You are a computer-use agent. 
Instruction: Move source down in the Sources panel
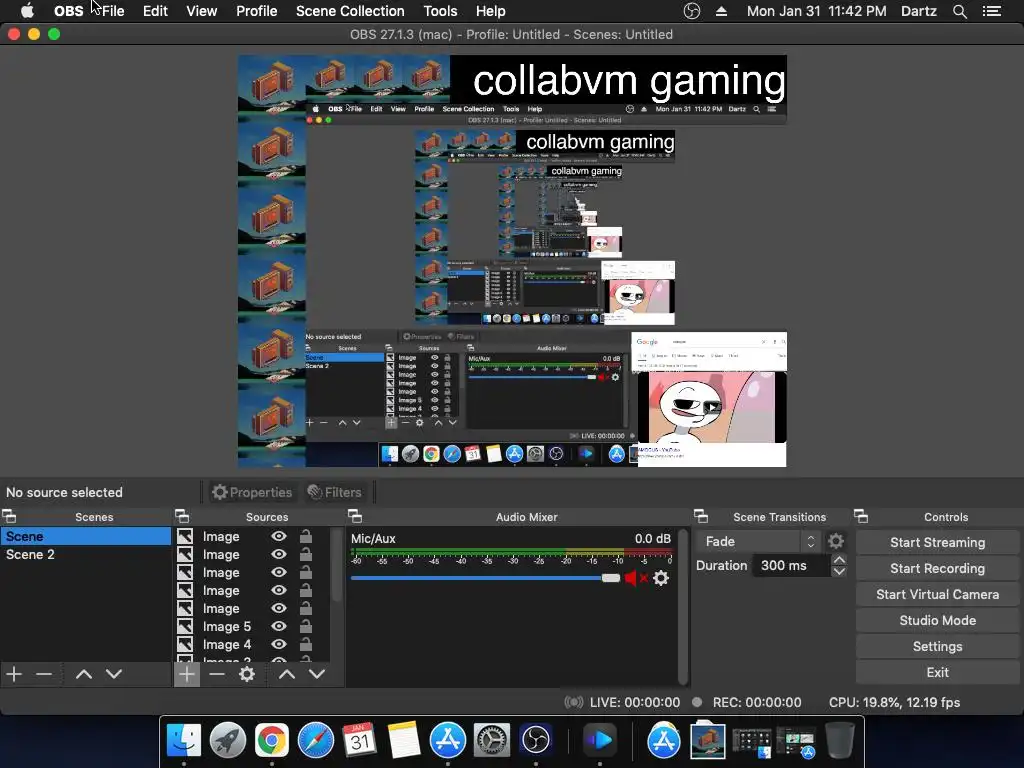(317, 674)
